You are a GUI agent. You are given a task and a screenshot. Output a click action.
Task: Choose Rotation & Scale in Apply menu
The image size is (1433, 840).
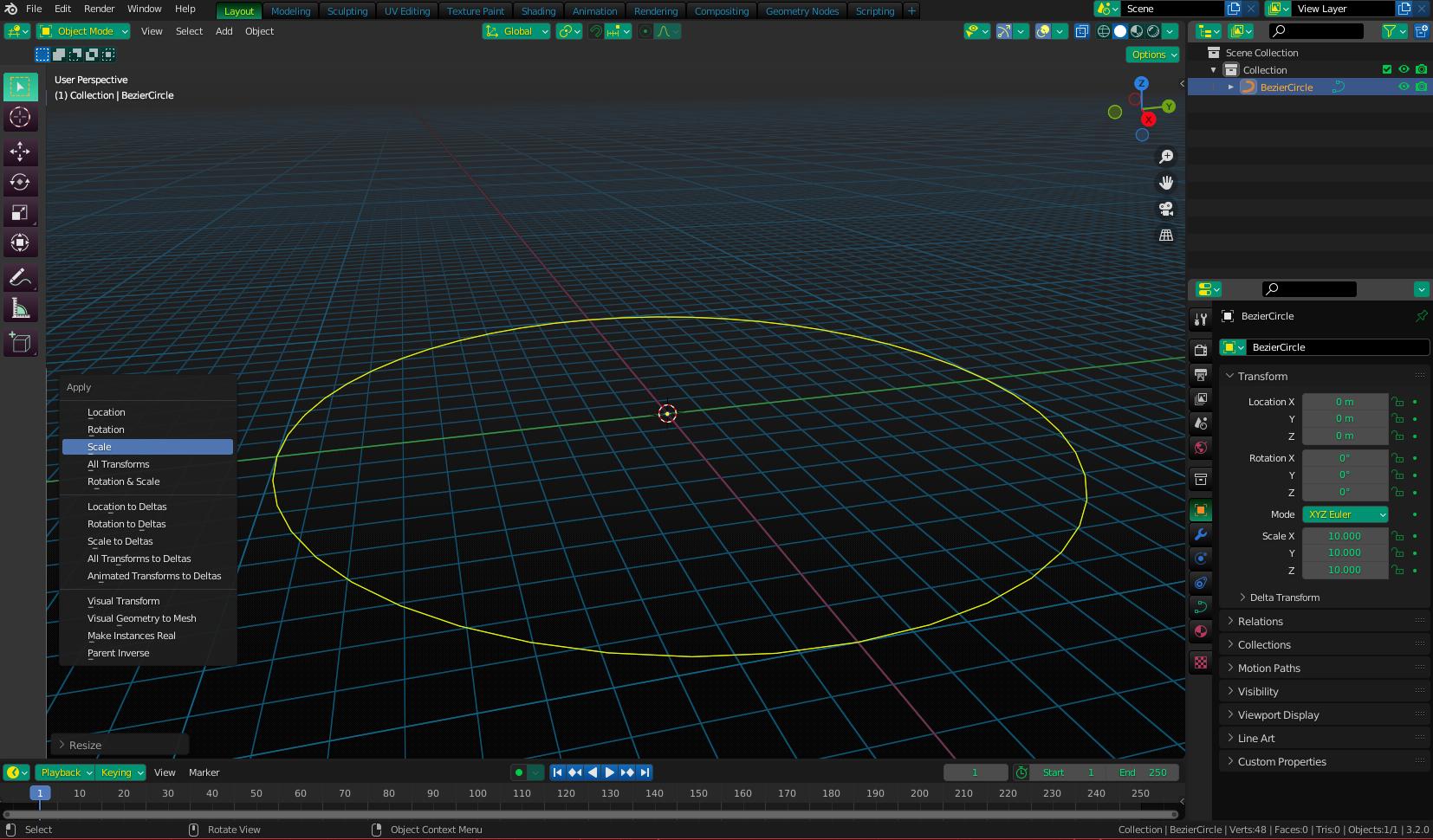(x=147, y=481)
